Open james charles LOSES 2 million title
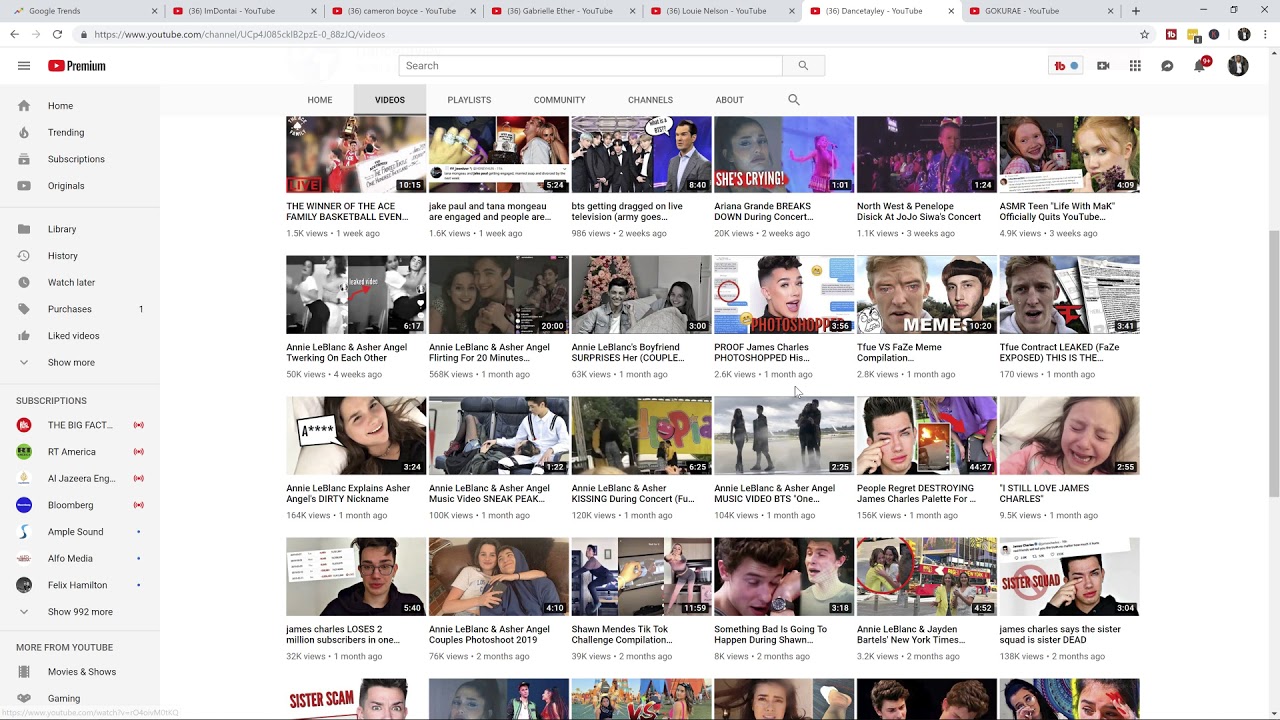This screenshot has height=720, width=1280. coord(343,634)
